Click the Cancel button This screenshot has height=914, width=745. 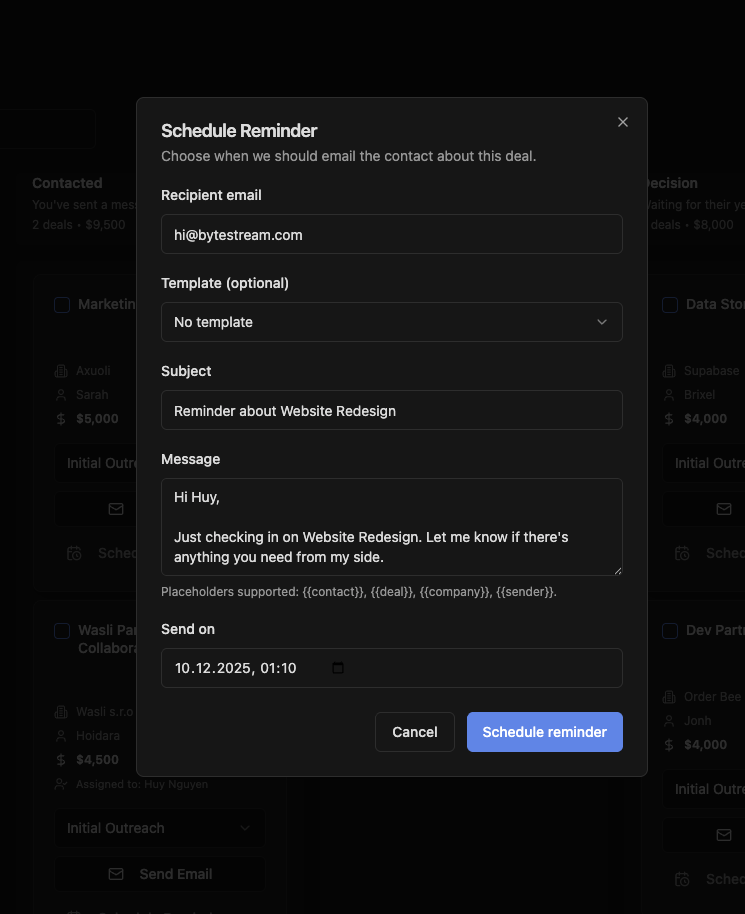coord(414,732)
